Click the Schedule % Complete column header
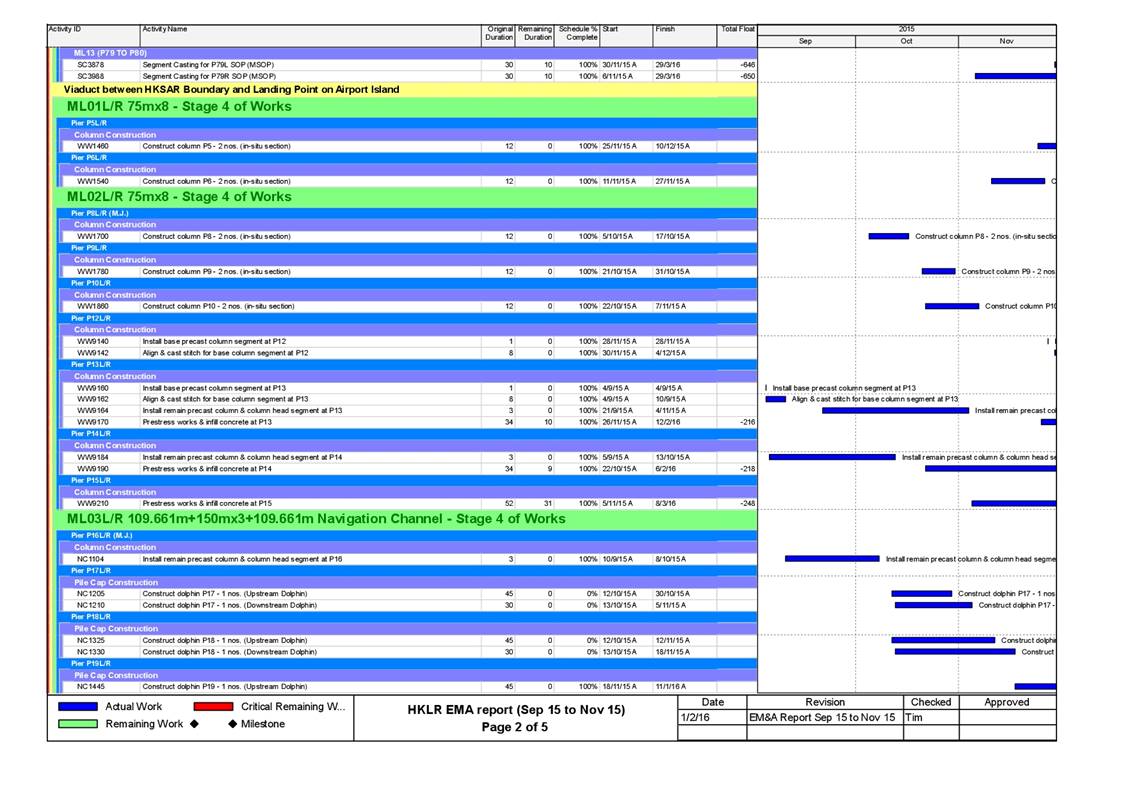Screen dimensions: 1123x794 577,36
